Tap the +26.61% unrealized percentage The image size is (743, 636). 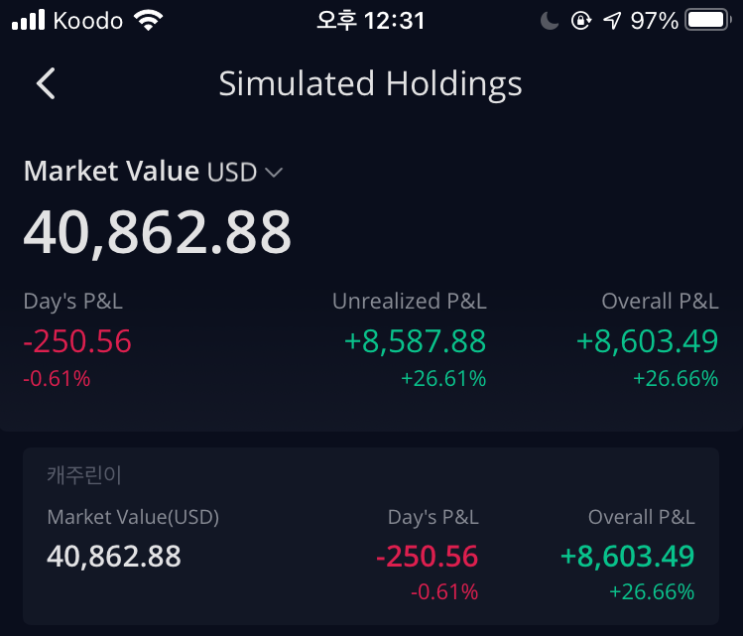(x=444, y=379)
